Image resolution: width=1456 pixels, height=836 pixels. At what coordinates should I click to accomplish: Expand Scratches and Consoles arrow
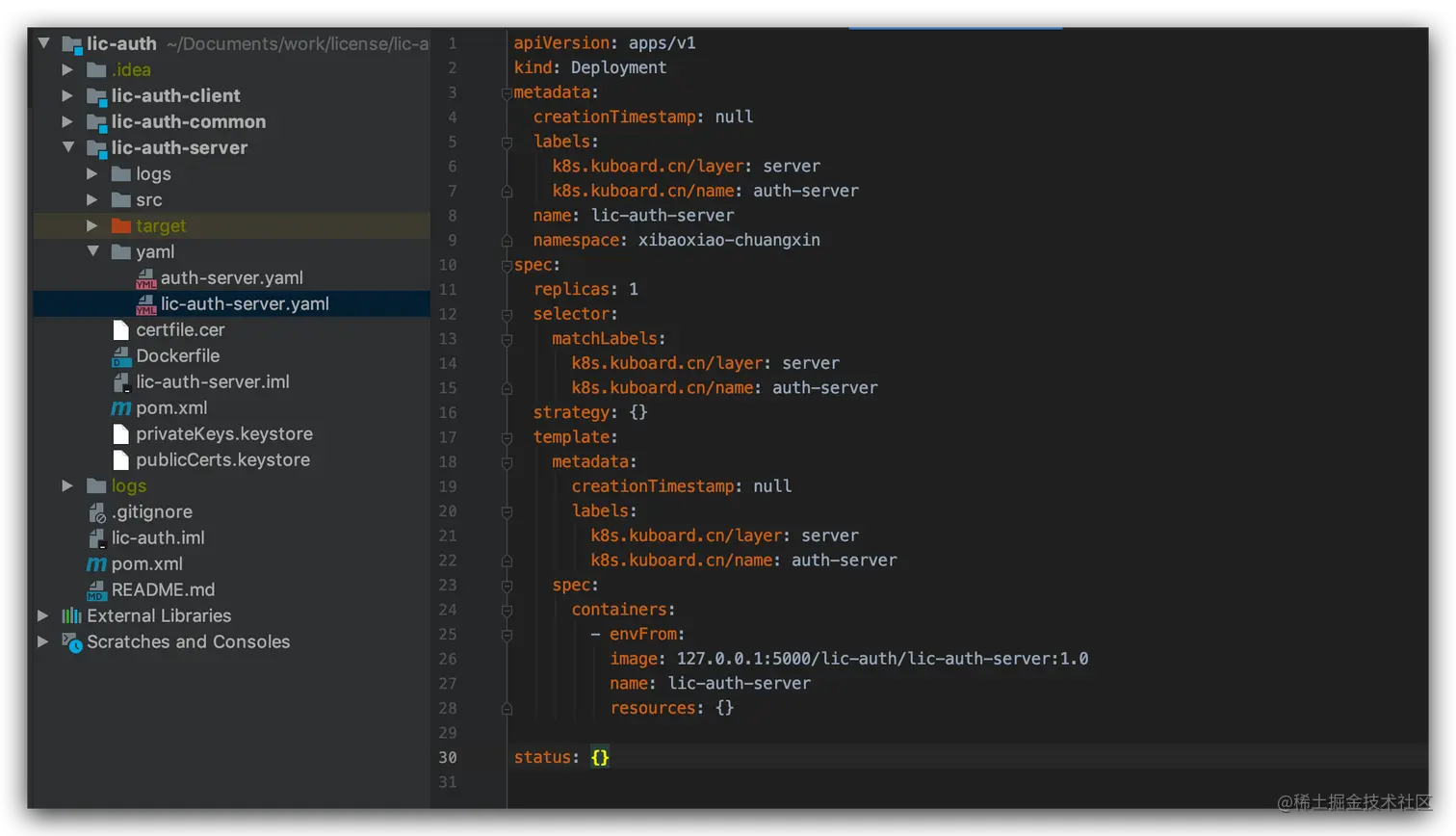(42, 641)
